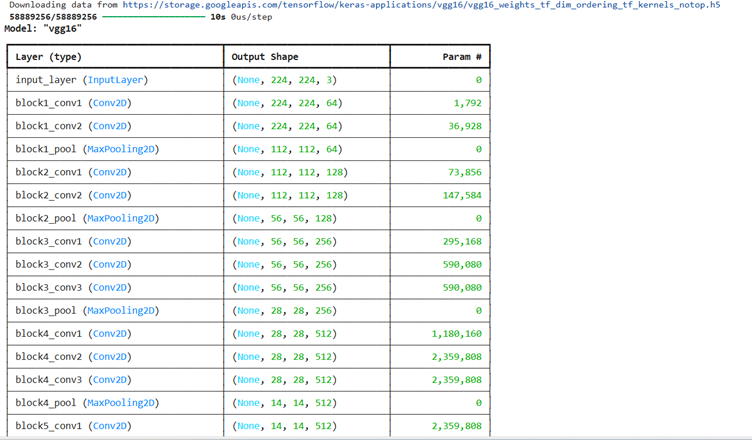Click the block1_conv2 param count 36,928
This screenshot has height=440, width=752.
pos(461,126)
